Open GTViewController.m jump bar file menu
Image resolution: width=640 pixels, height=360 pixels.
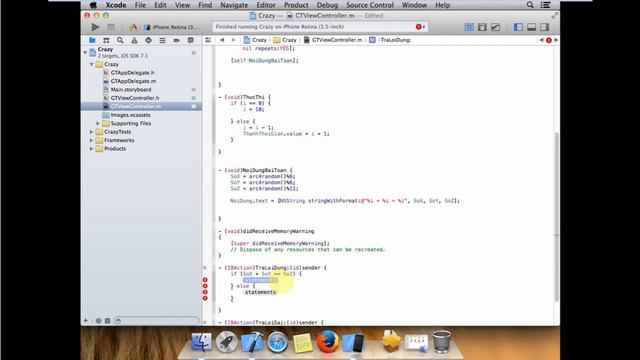[x=333, y=40]
